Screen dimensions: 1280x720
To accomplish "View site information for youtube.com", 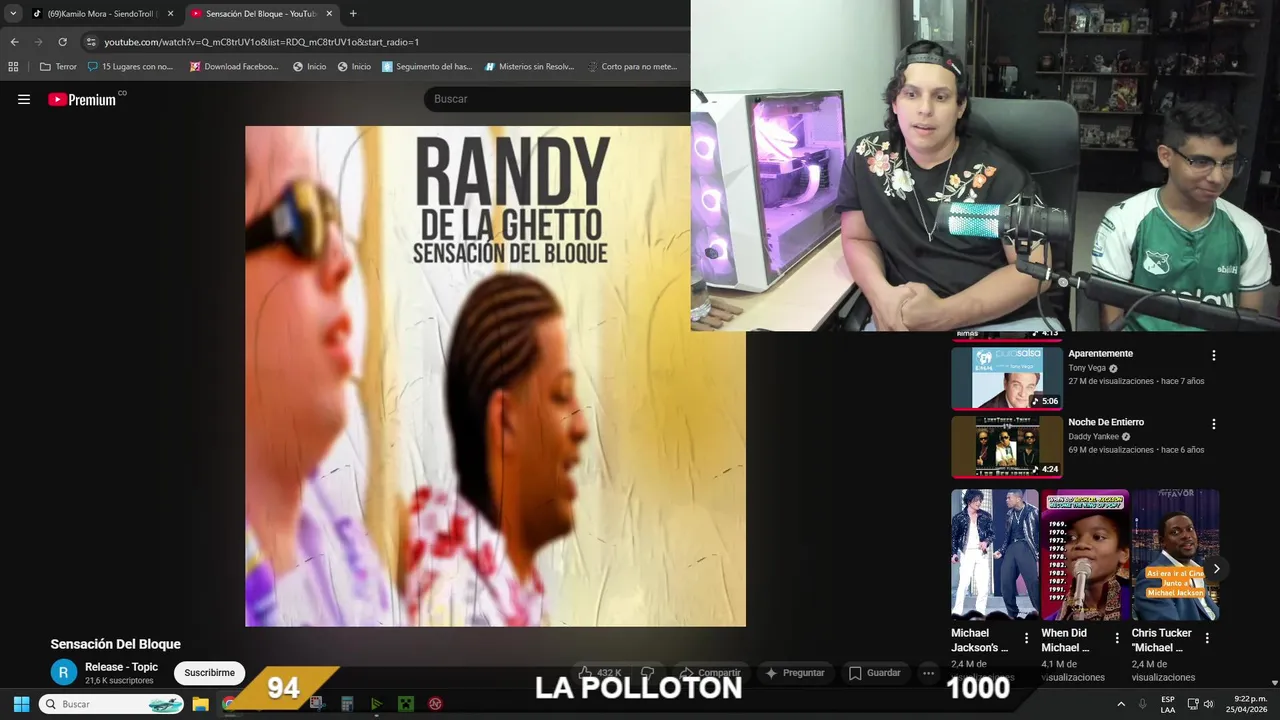I will (x=91, y=42).
